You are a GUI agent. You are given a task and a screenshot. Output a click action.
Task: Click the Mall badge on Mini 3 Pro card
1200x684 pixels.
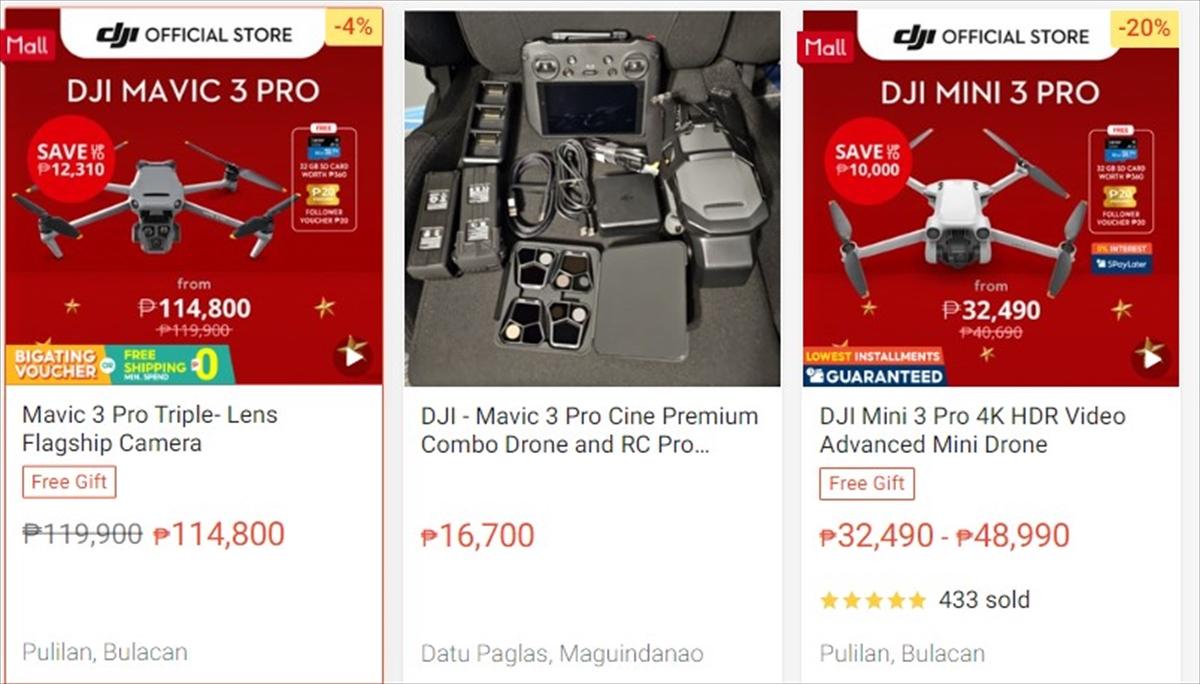826,46
